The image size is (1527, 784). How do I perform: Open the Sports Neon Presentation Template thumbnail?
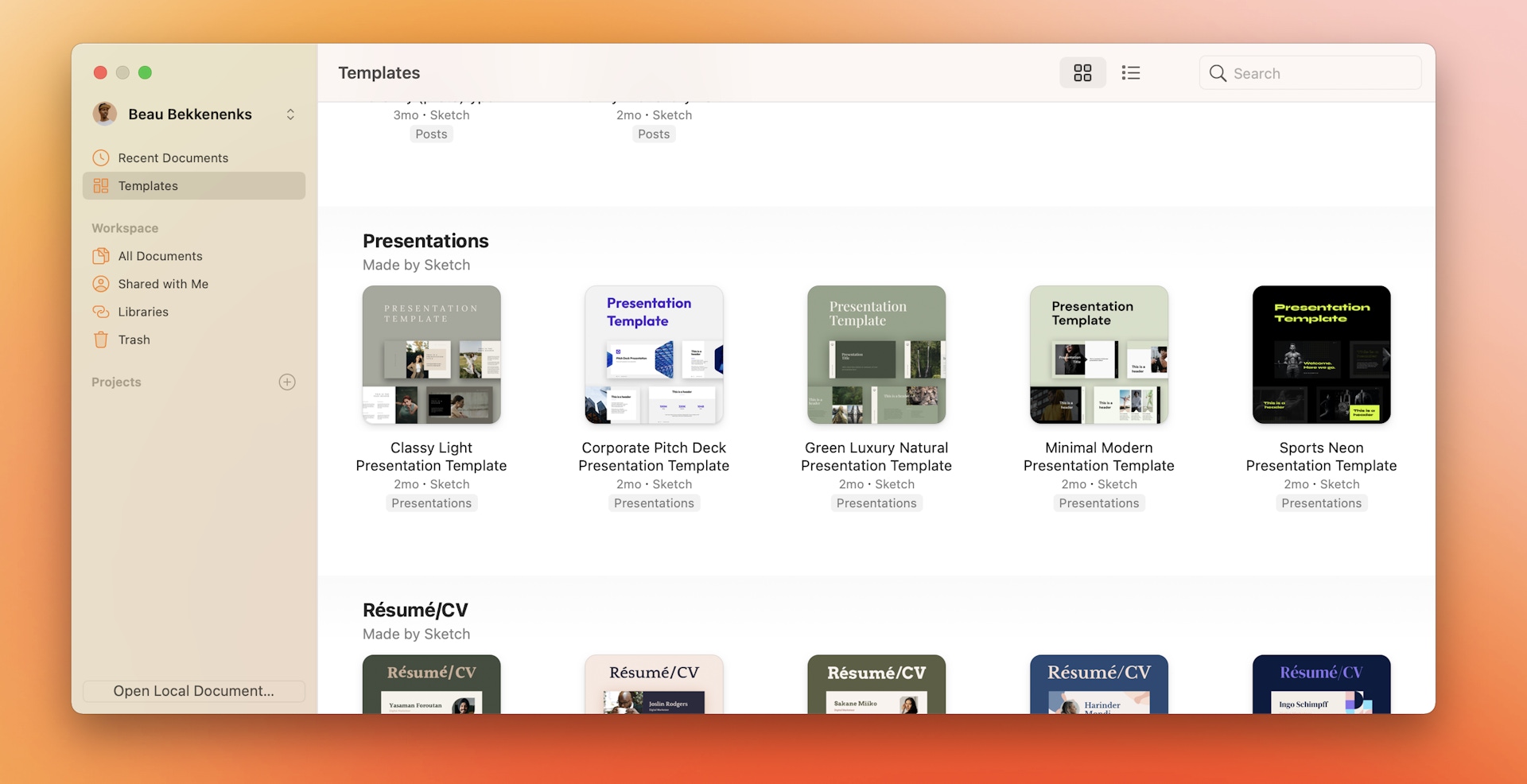pos(1321,355)
